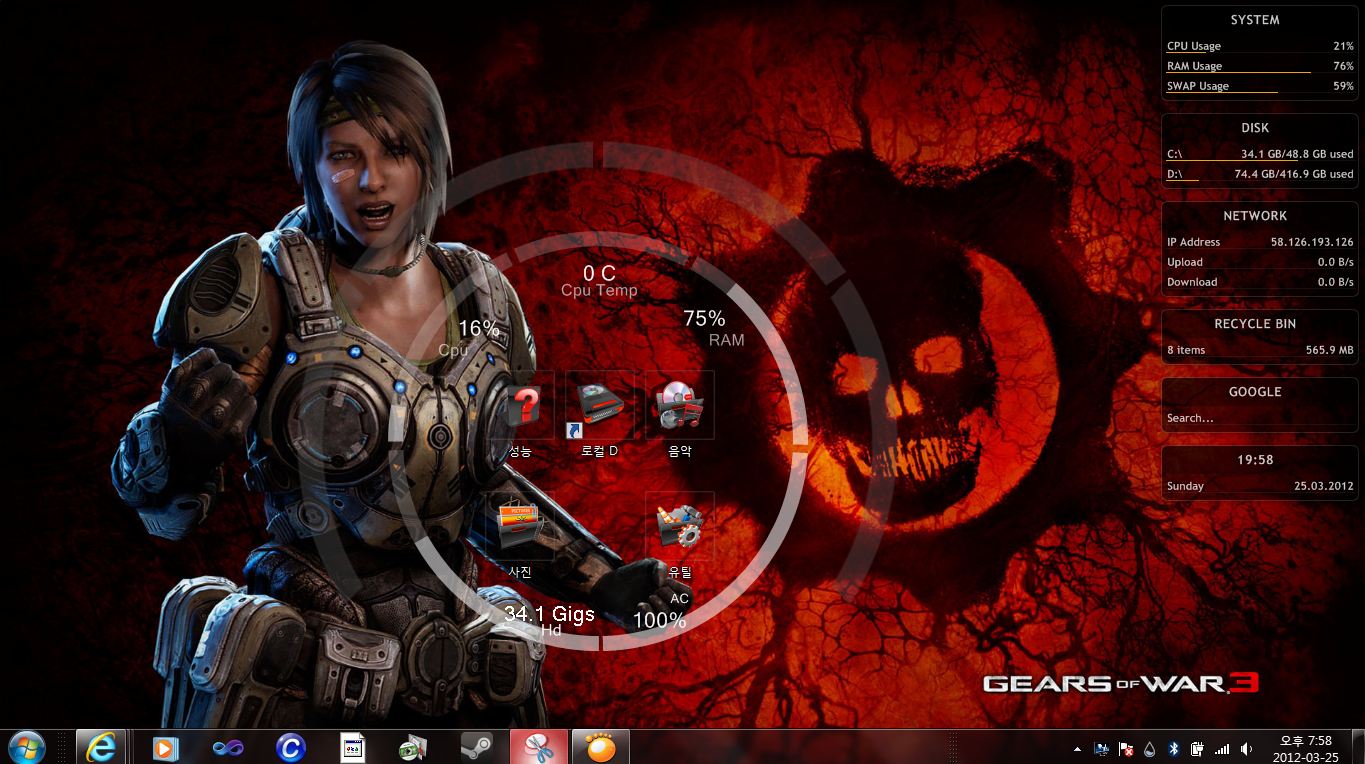Click the 19:58 clock widget time
The height and width of the screenshot is (764, 1365).
click(1255, 460)
